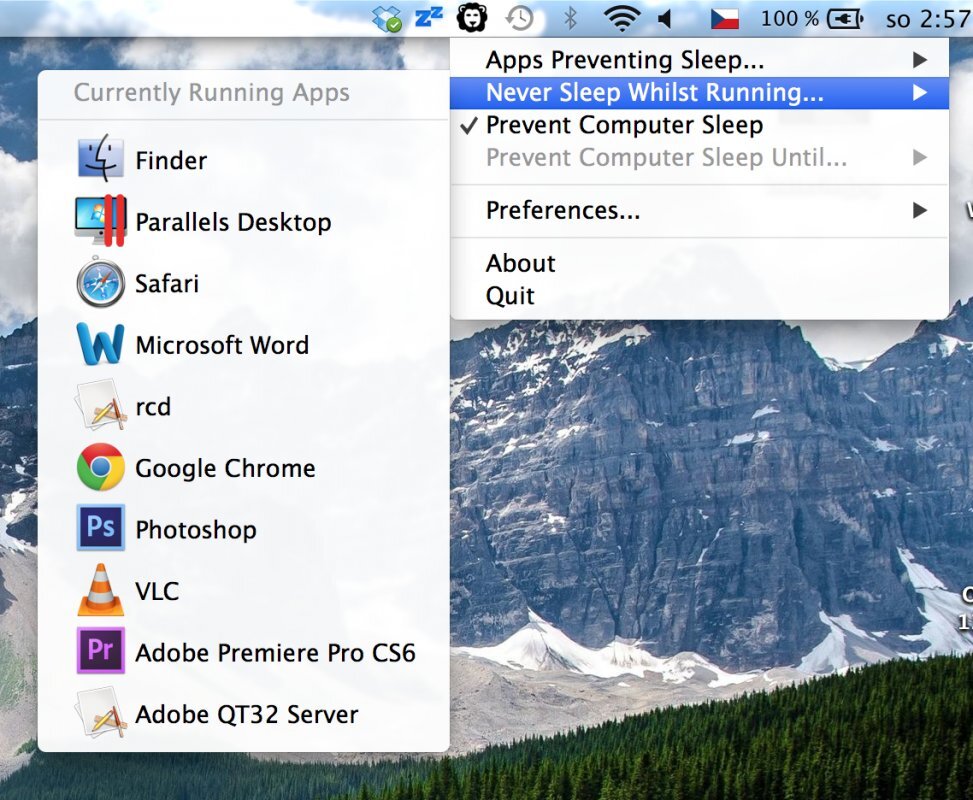The image size is (973, 800).
Task: Expand the Preferences submenu arrow
Action: 919,210
